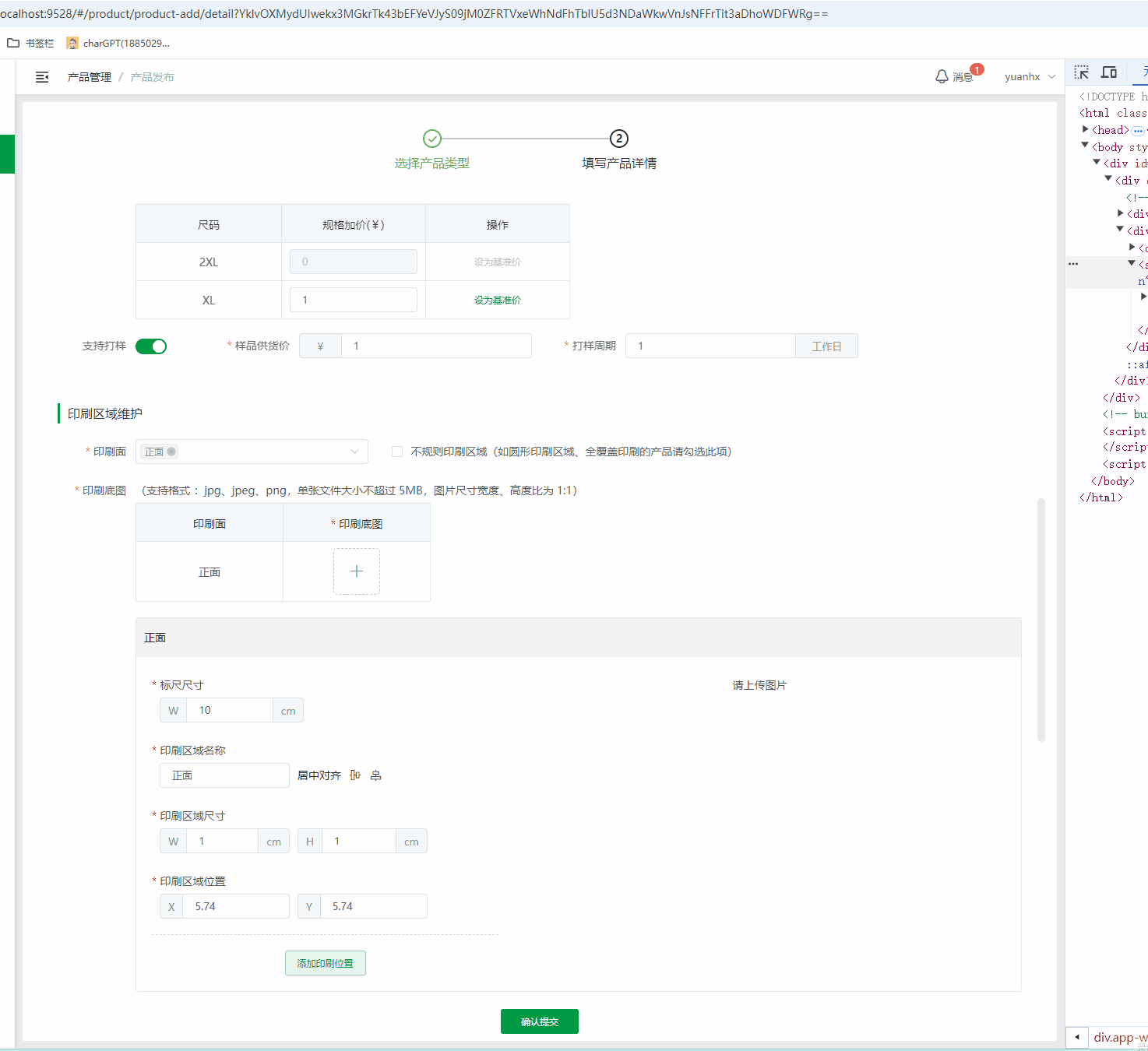Click the XL price input field
Screen dimensions: 1148x1051
(x=354, y=300)
